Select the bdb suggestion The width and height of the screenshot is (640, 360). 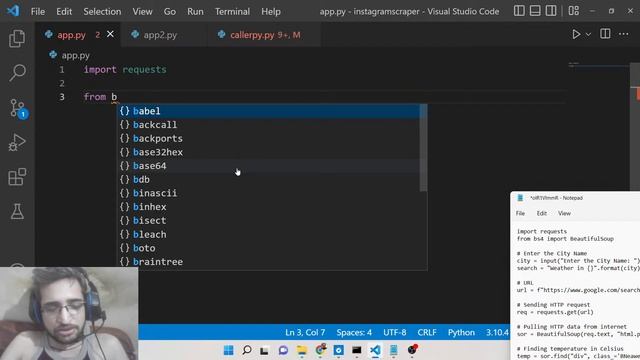269,180
